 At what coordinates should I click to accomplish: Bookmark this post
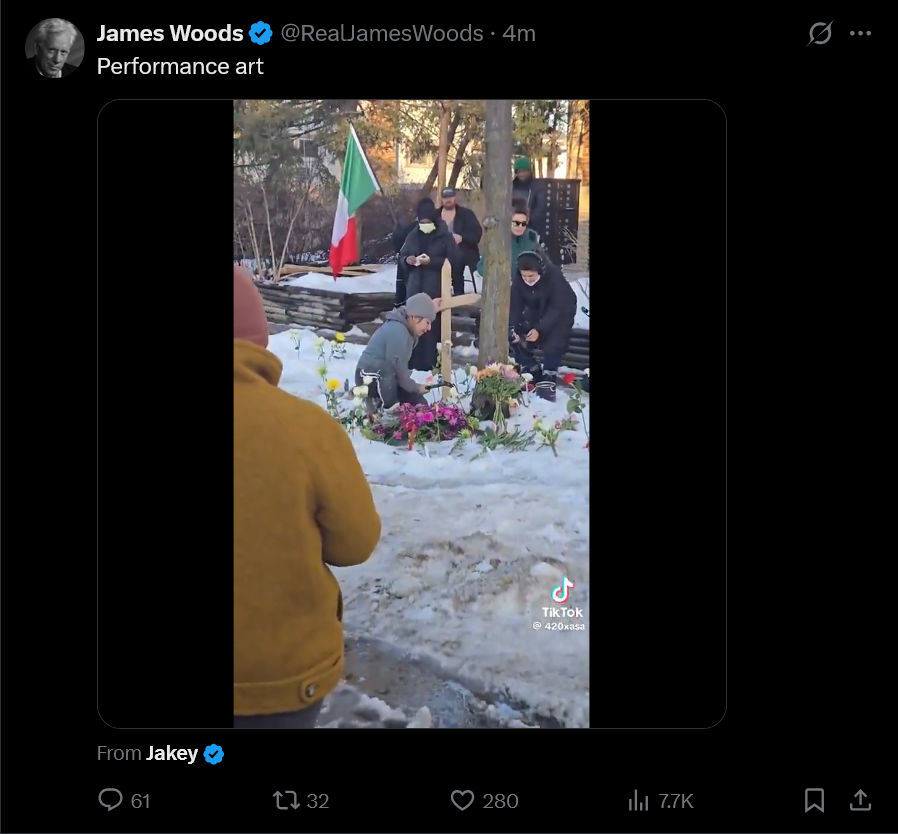pos(814,800)
